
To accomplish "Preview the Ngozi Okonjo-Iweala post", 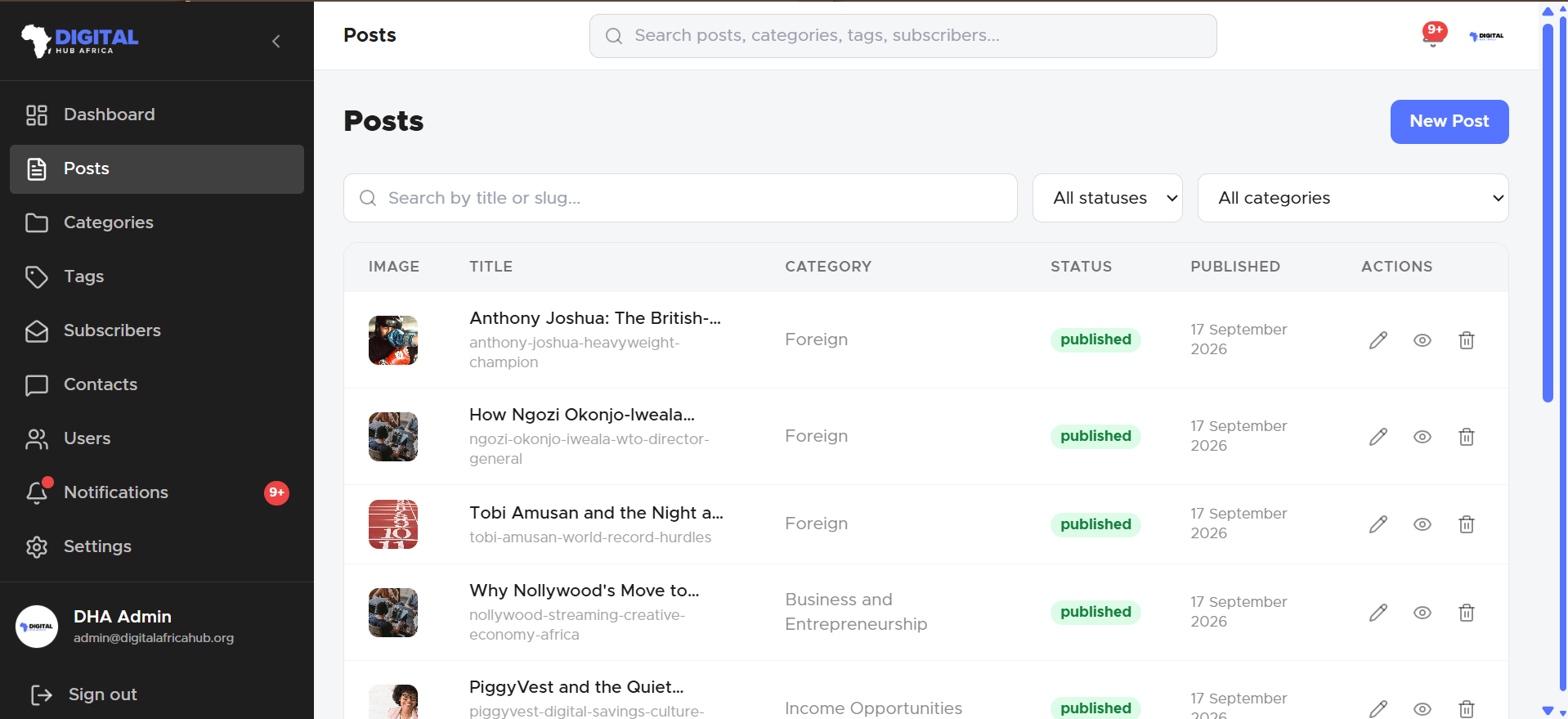I will [x=1422, y=437].
